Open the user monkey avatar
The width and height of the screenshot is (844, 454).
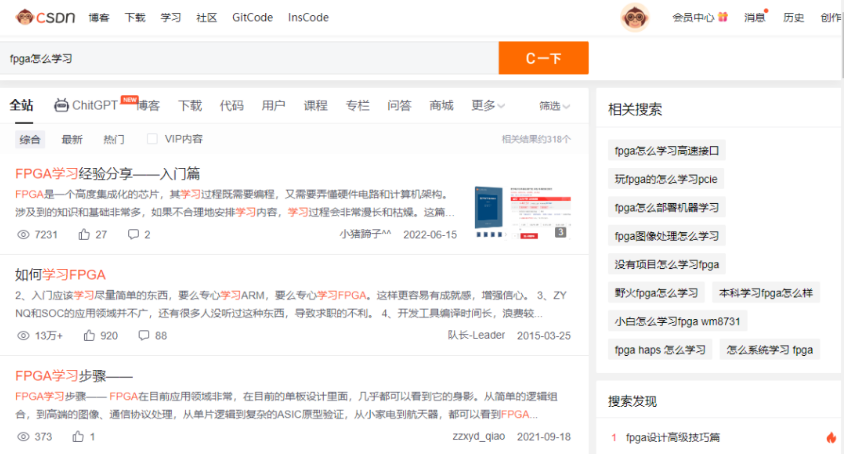[x=635, y=17]
